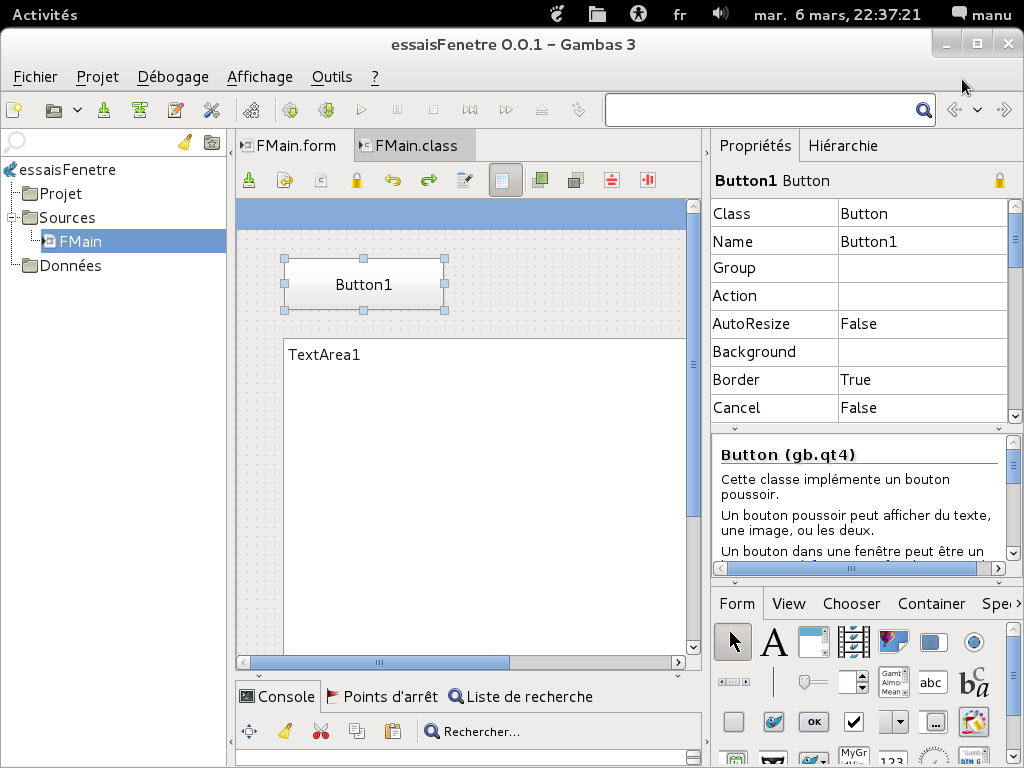Open the Points d'arrêt tab
Image resolution: width=1024 pixels, height=768 pixels.
(x=382, y=697)
